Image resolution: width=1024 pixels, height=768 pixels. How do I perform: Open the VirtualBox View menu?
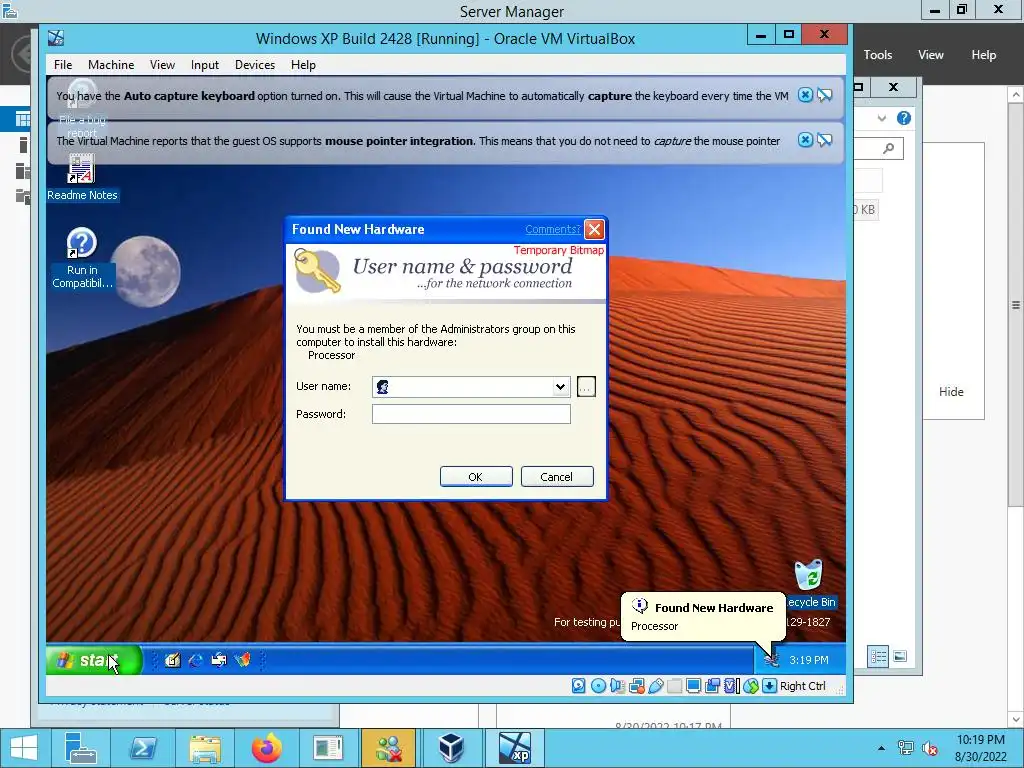point(162,65)
